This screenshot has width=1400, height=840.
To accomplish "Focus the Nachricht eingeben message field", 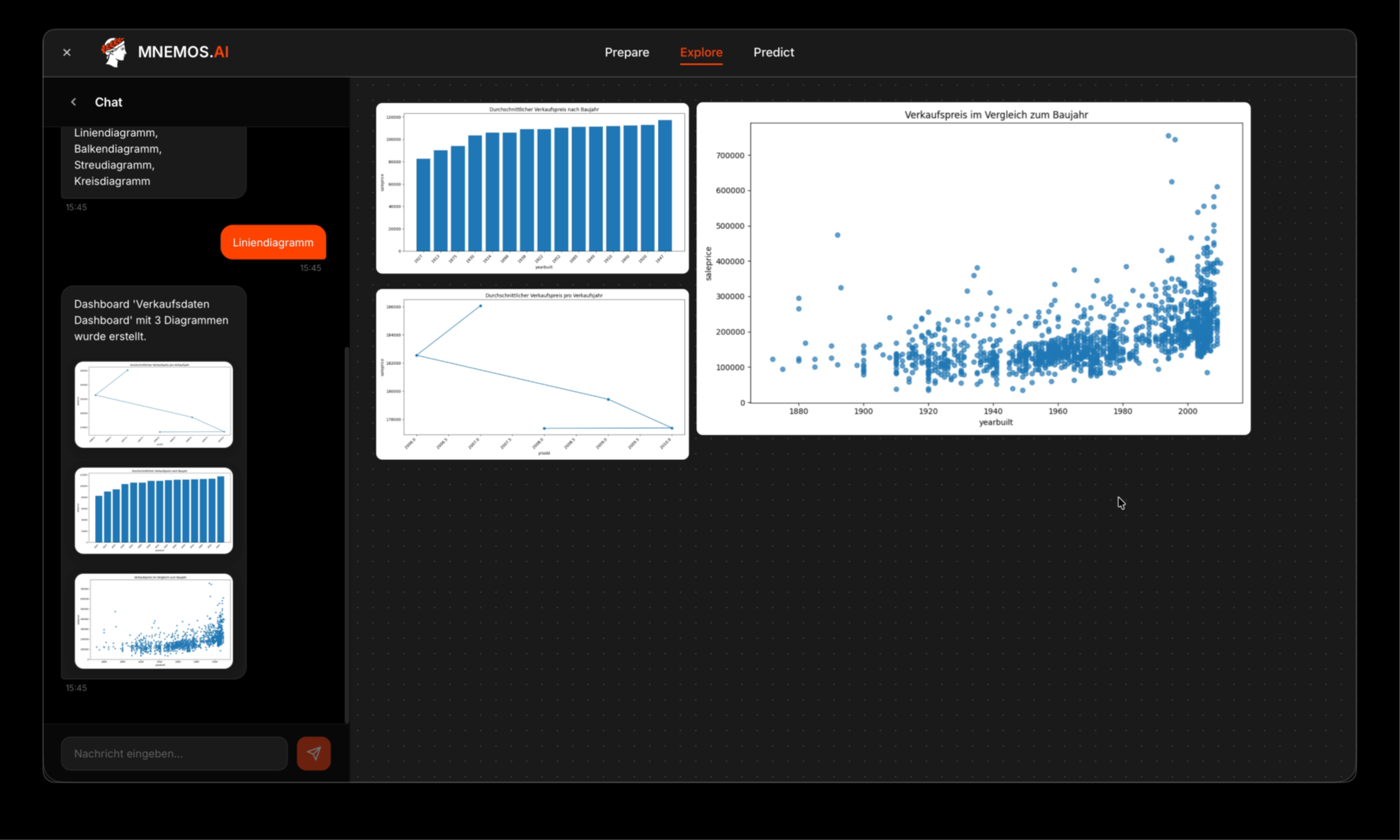I will point(174,753).
